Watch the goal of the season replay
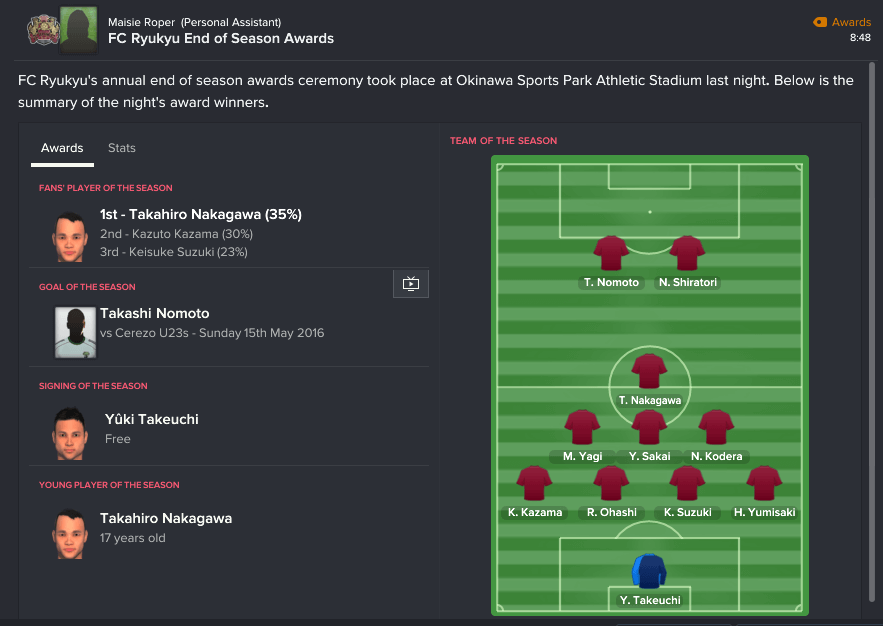Screen dimensions: 883x626 coord(411,284)
